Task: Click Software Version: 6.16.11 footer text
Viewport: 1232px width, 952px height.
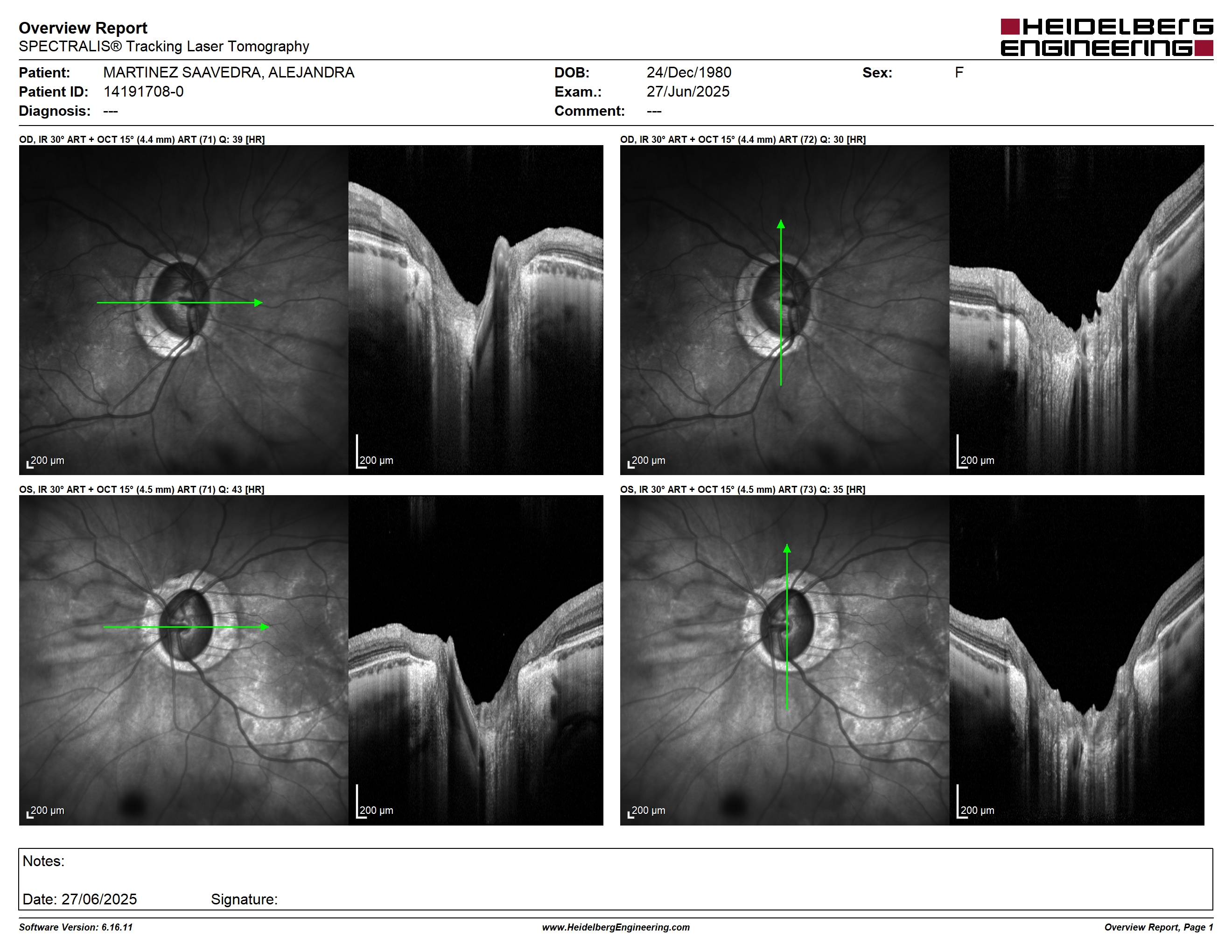Action: point(76,927)
